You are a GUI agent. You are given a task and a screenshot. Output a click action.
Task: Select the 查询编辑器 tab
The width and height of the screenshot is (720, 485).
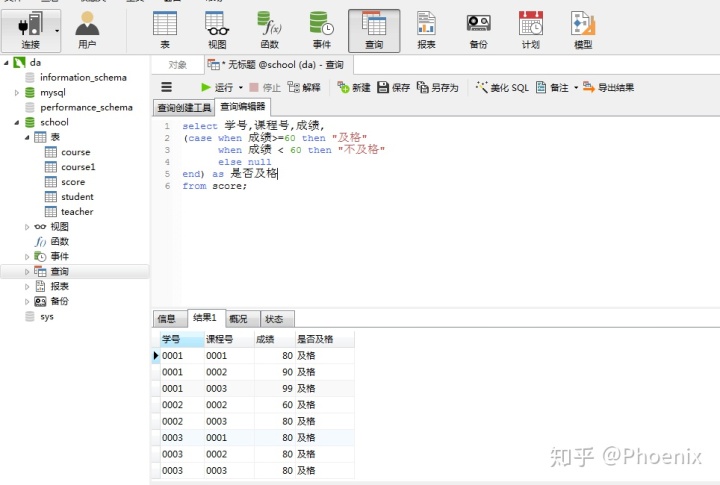(243, 107)
